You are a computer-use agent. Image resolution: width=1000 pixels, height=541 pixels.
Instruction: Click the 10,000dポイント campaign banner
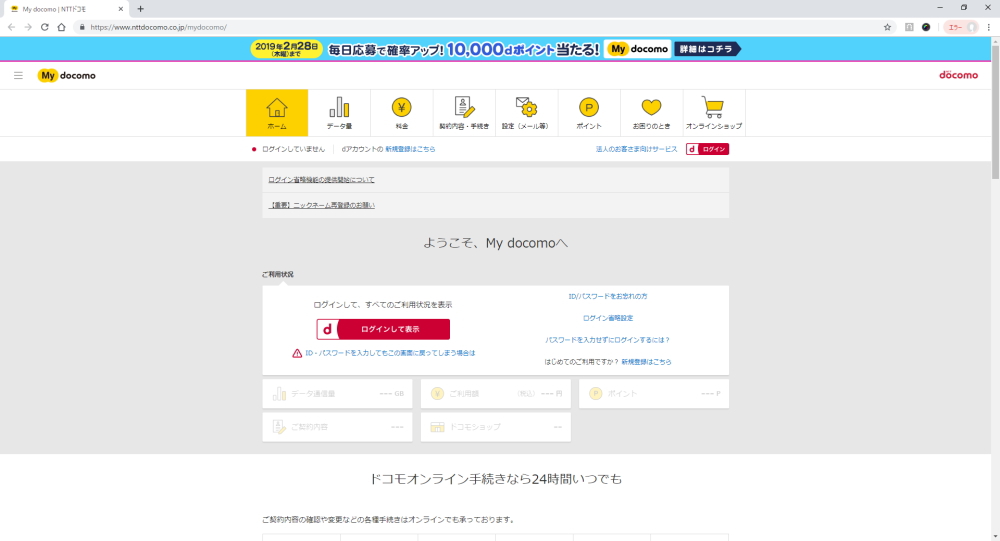coord(496,49)
